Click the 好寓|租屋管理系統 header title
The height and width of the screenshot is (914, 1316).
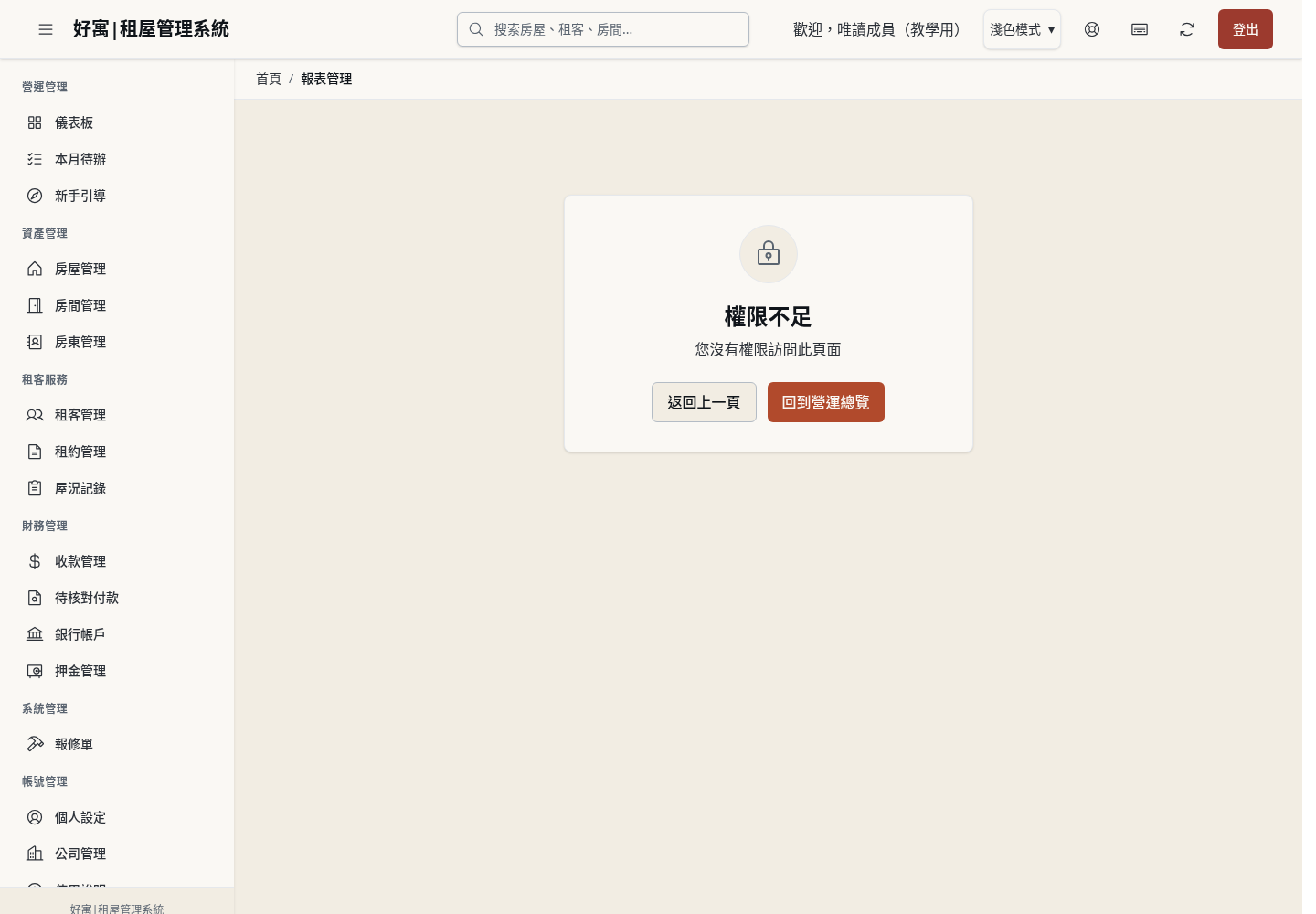(151, 29)
